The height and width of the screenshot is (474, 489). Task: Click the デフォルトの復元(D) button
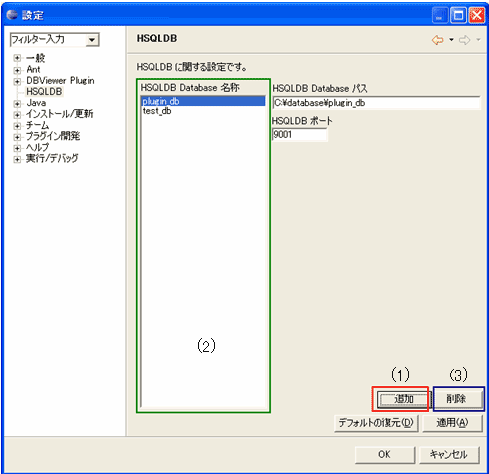(x=376, y=423)
